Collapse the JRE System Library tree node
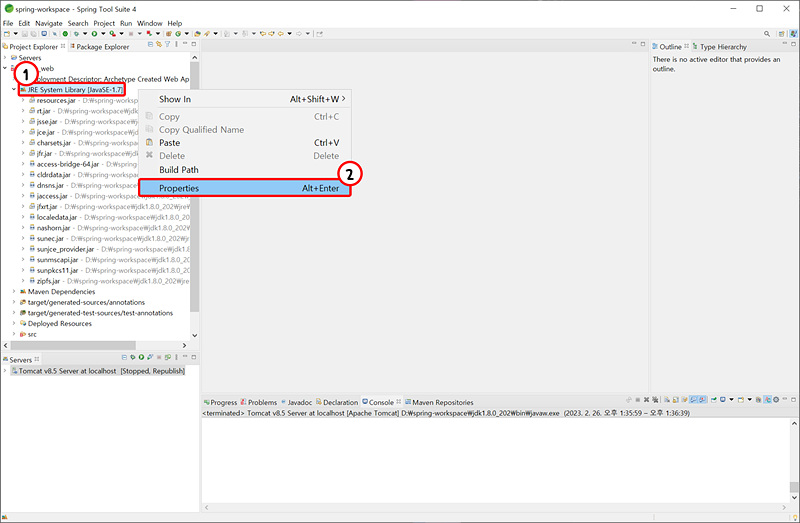800x523 pixels. [x=14, y=89]
